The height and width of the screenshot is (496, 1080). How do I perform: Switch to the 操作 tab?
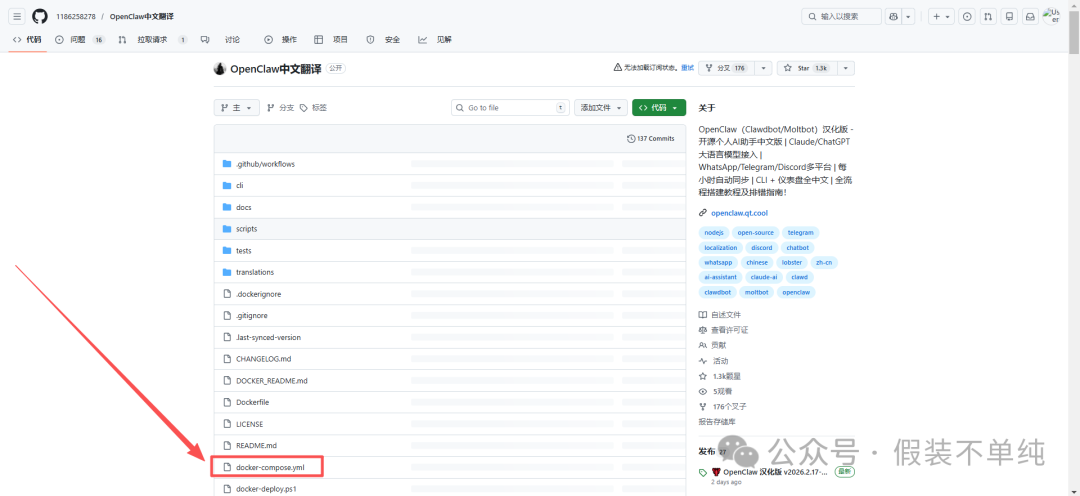[281, 40]
